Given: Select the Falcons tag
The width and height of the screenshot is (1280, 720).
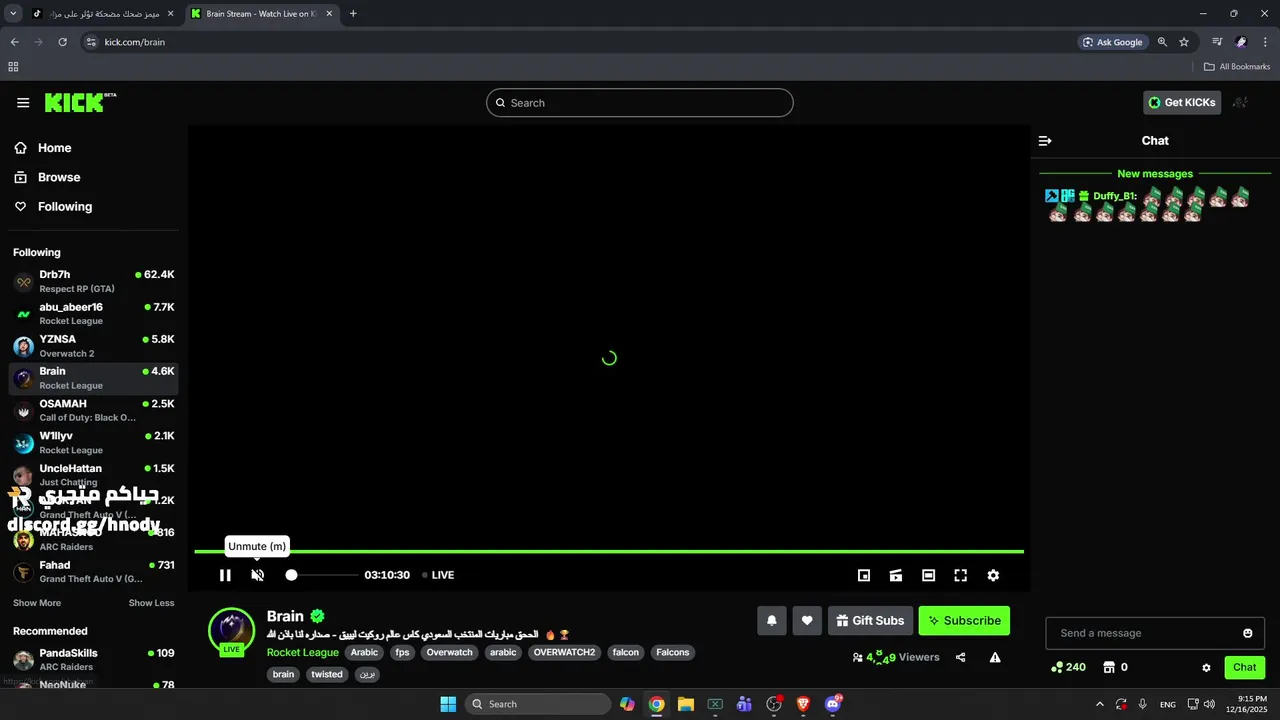Looking at the screenshot, I should pos(673,652).
